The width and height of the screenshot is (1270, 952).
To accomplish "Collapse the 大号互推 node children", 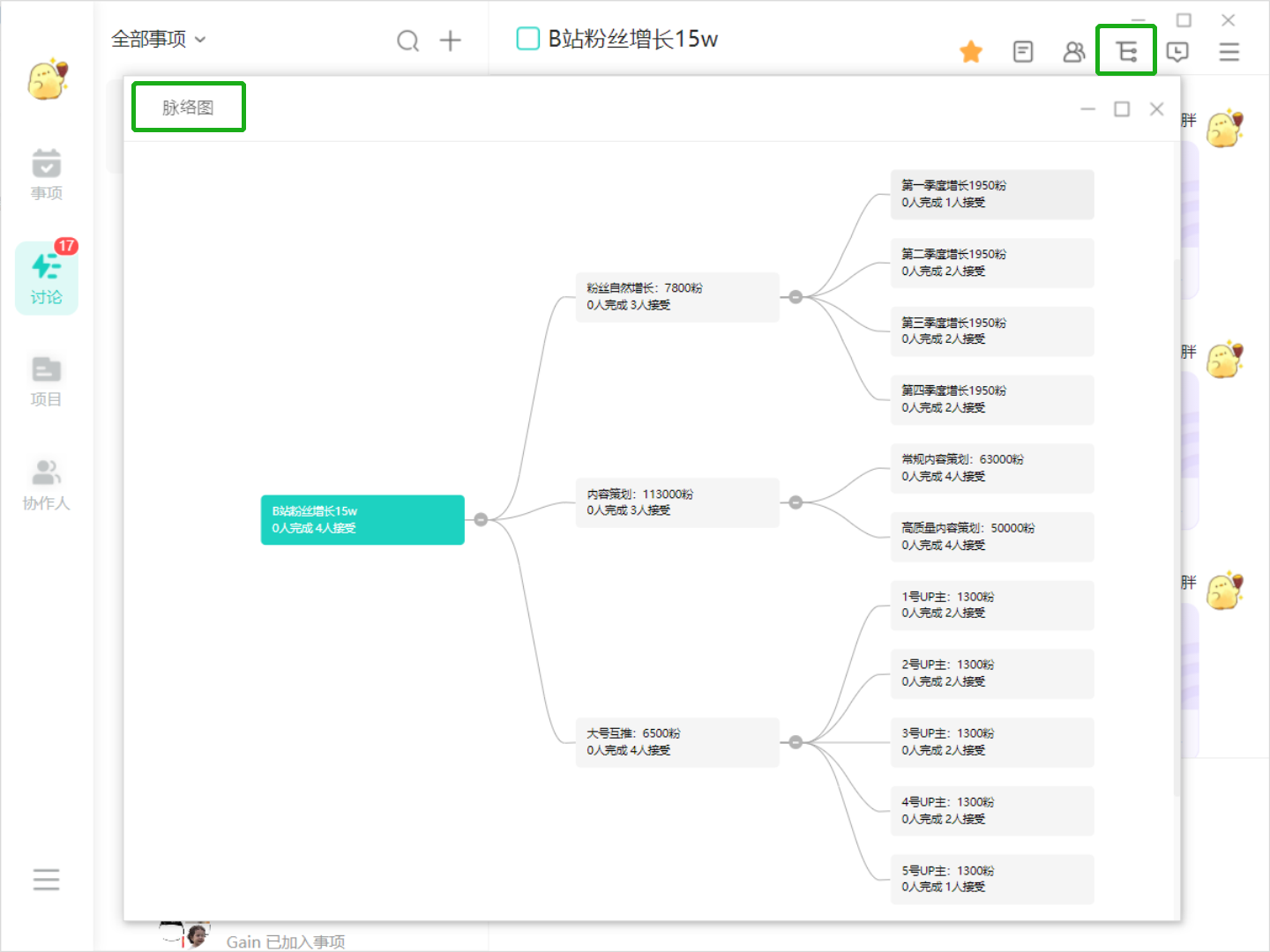I will [796, 742].
